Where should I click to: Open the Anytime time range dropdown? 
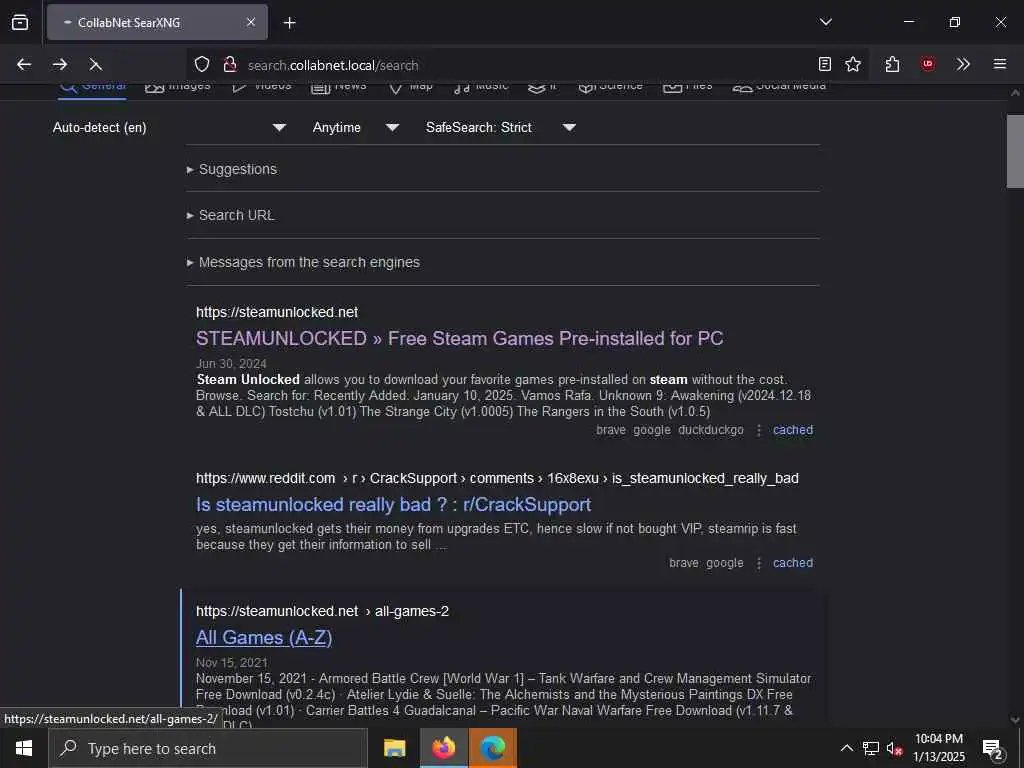coord(356,127)
